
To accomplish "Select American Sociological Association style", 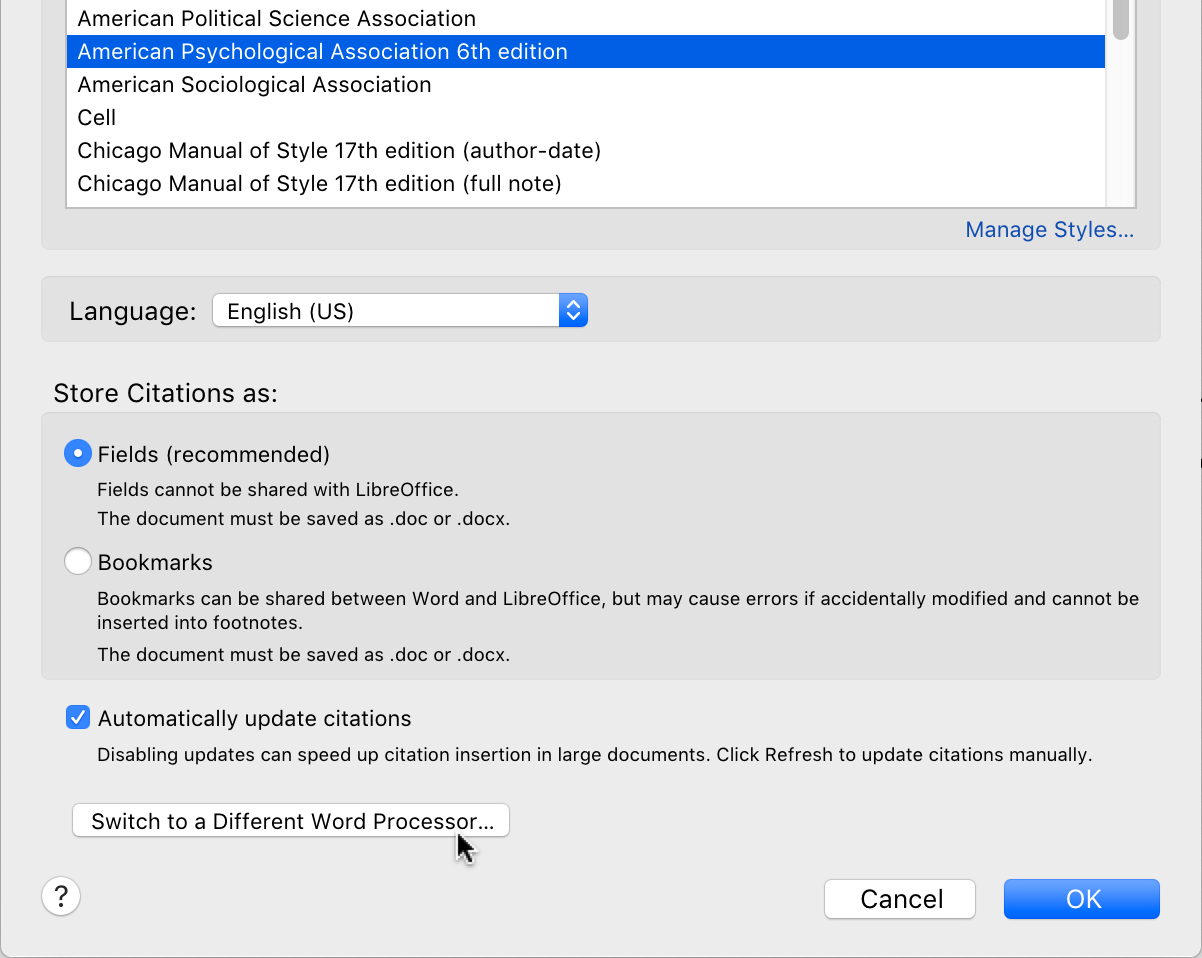I will 254,84.
